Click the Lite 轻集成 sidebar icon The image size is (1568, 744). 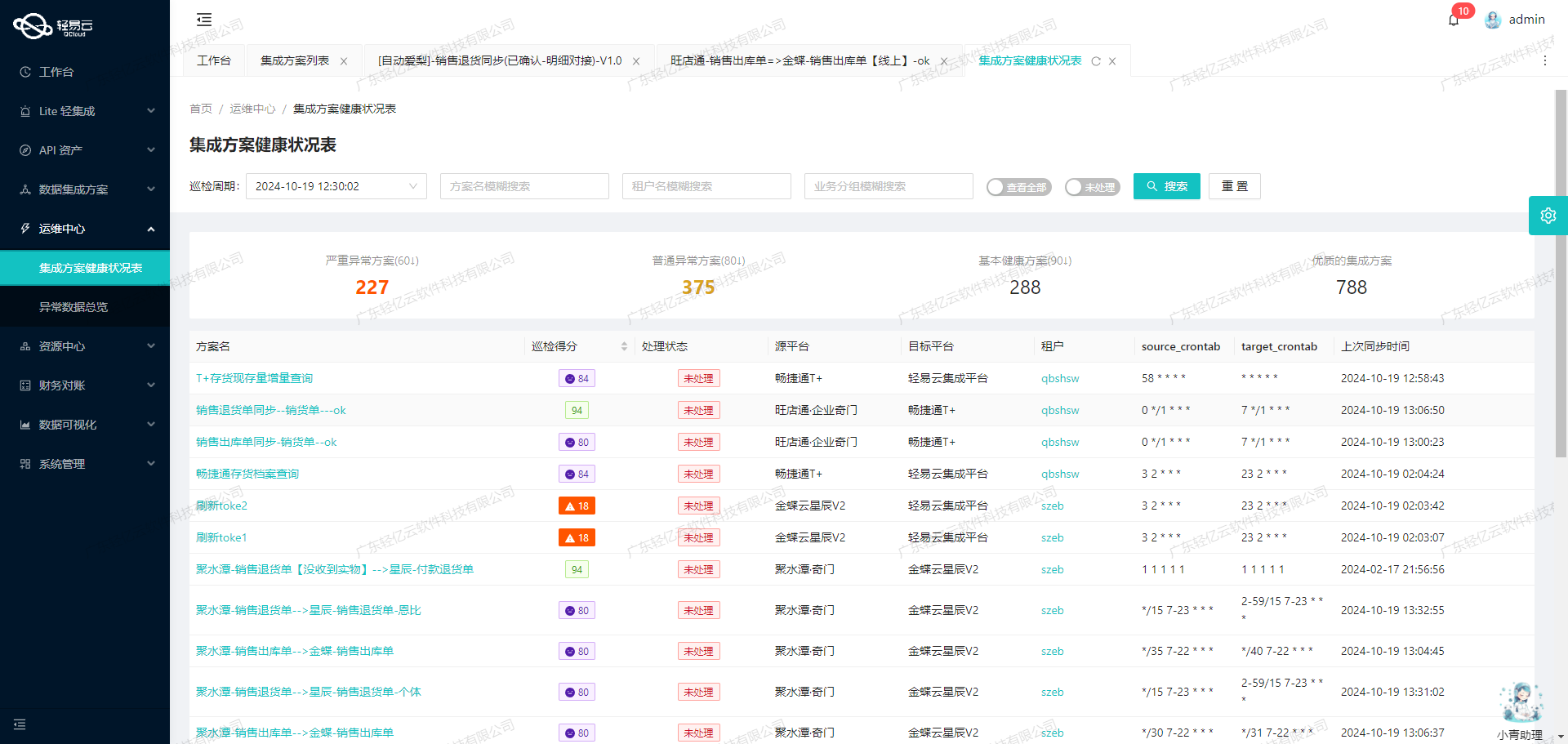(25, 111)
